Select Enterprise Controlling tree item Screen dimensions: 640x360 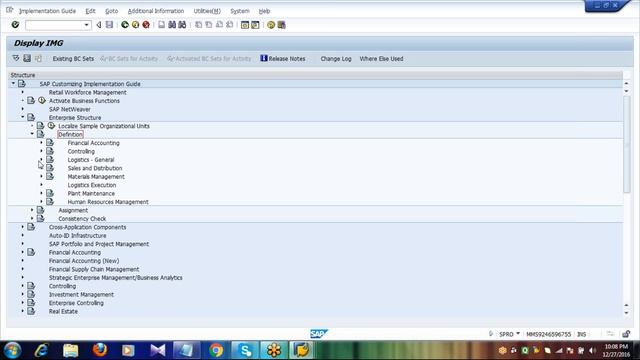click(x=76, y=303)
